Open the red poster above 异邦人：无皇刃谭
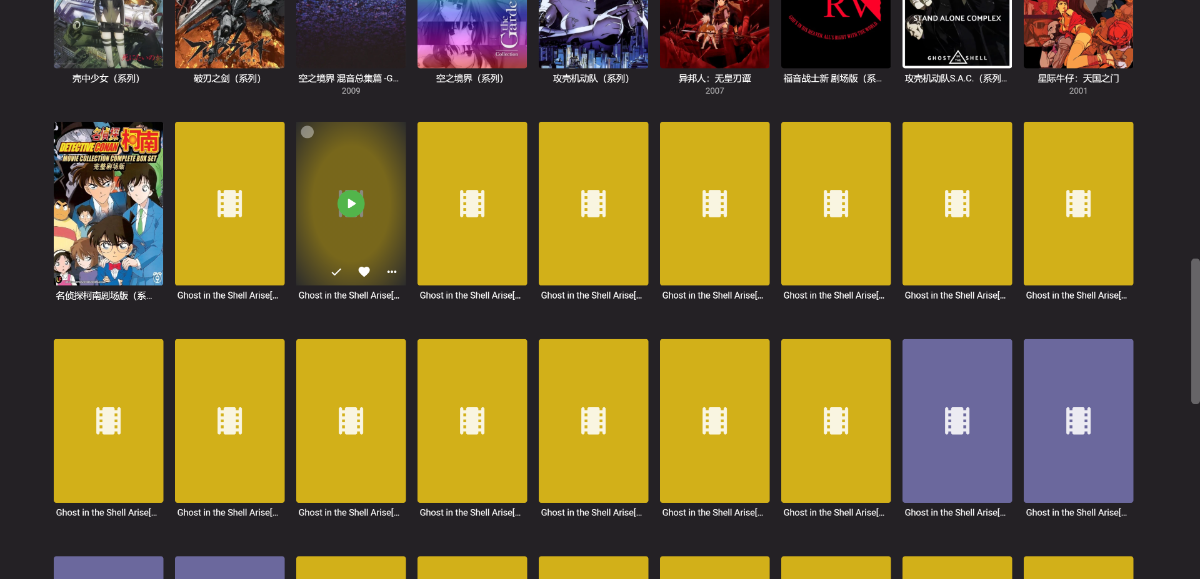 click(x=715, y=34)
